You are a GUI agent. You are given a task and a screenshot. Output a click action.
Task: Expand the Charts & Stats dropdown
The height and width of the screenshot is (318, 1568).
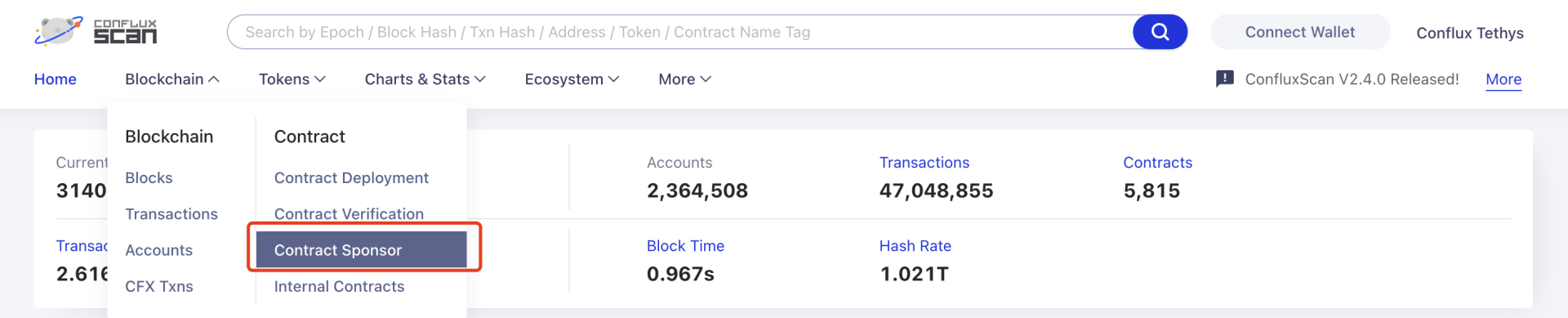(x=425, y=79)
